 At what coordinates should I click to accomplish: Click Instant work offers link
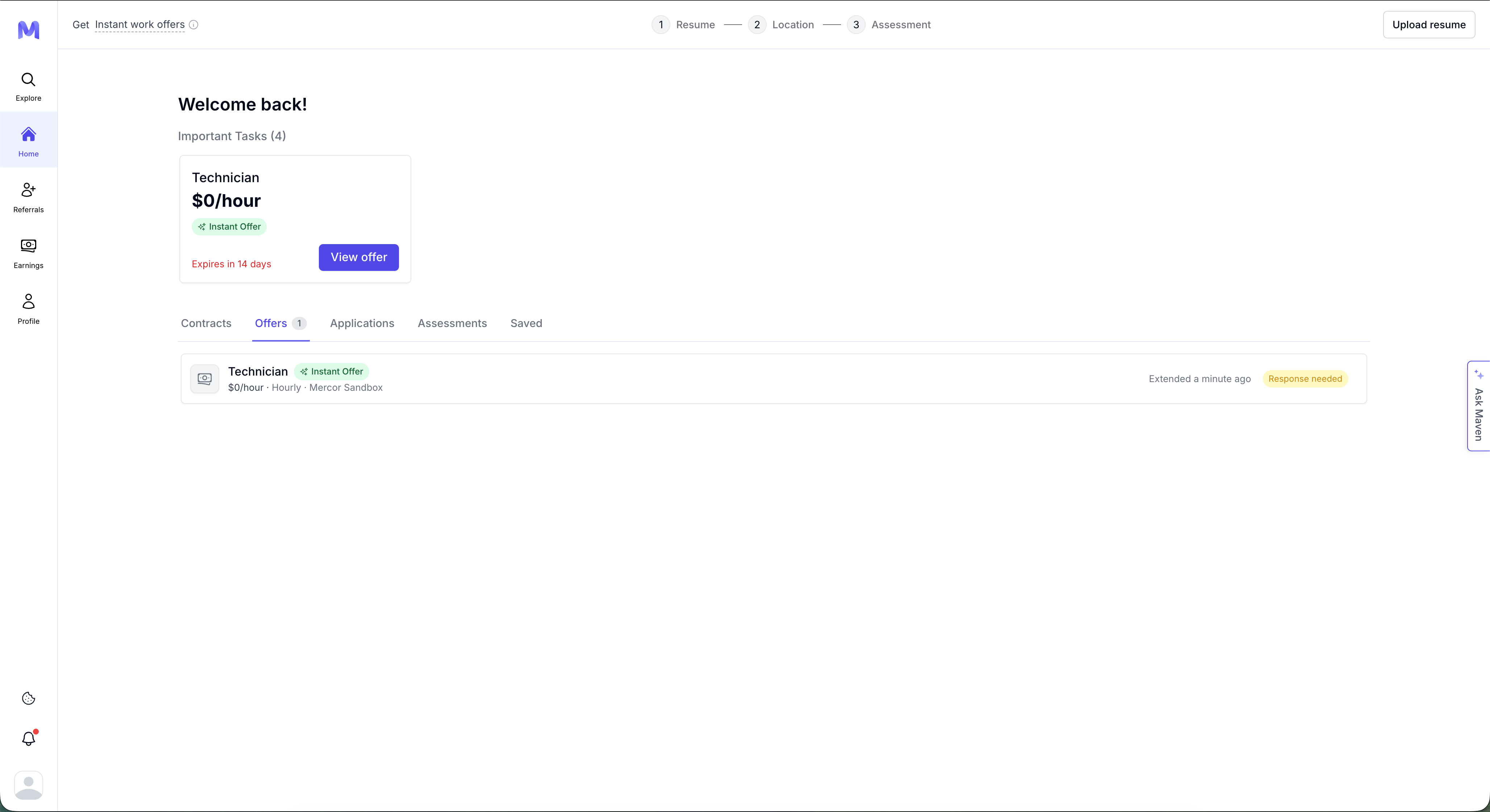pyautogui.click(x=140, y=25)
